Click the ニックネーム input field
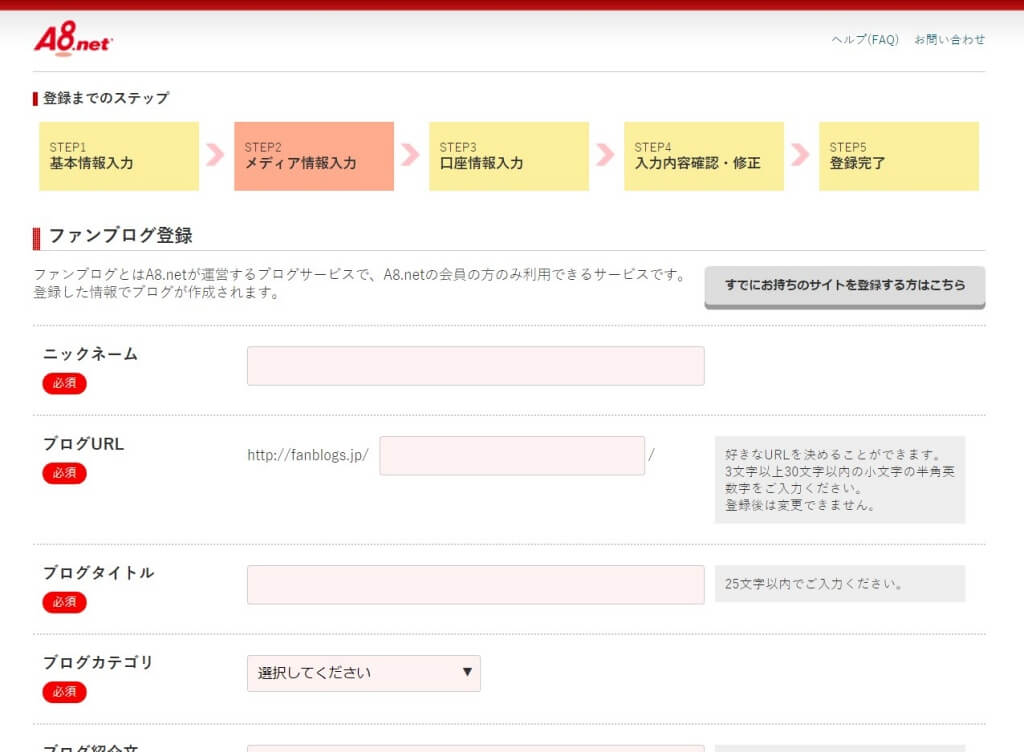Viewport: 1024px width, 752px height. [x=475, y=365]
